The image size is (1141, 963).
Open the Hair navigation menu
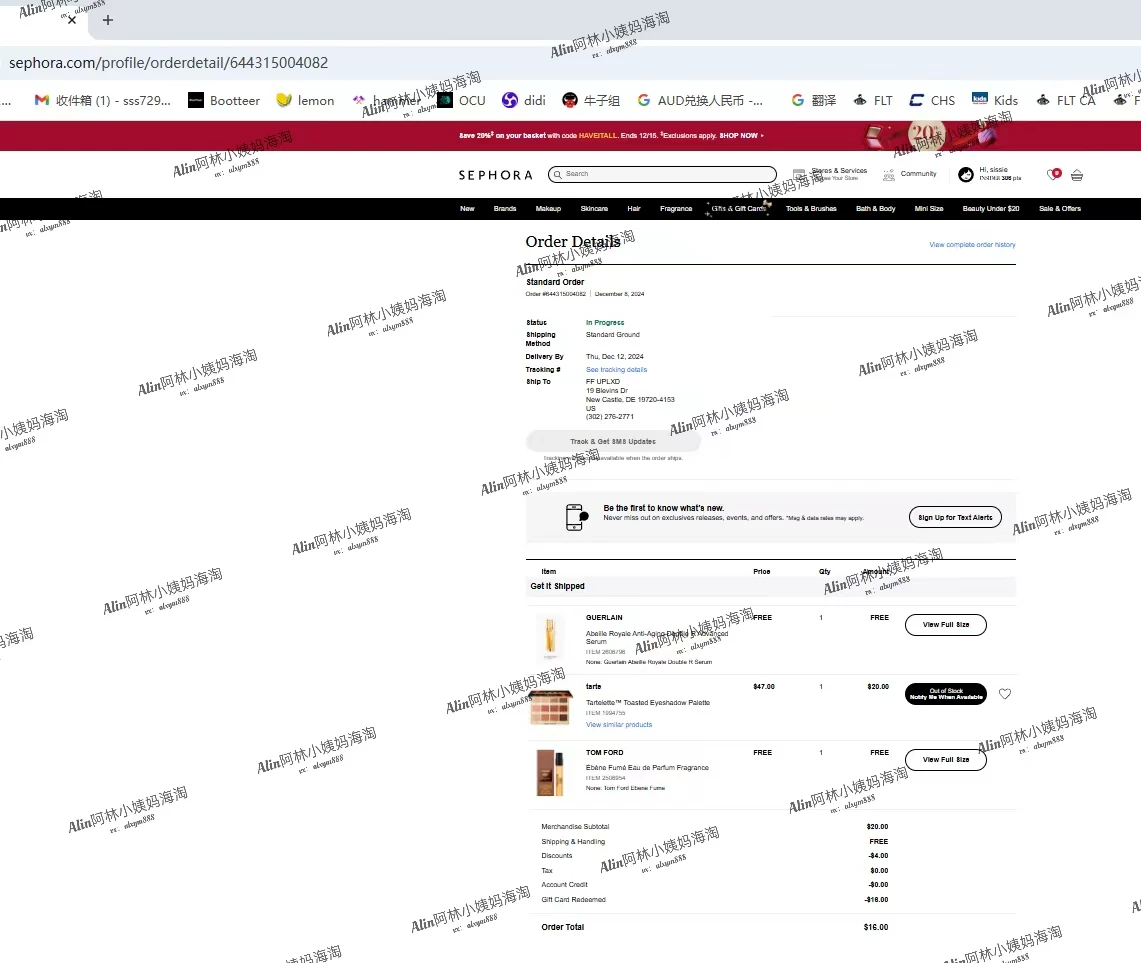pyautogui.click(x=634, y=209)
